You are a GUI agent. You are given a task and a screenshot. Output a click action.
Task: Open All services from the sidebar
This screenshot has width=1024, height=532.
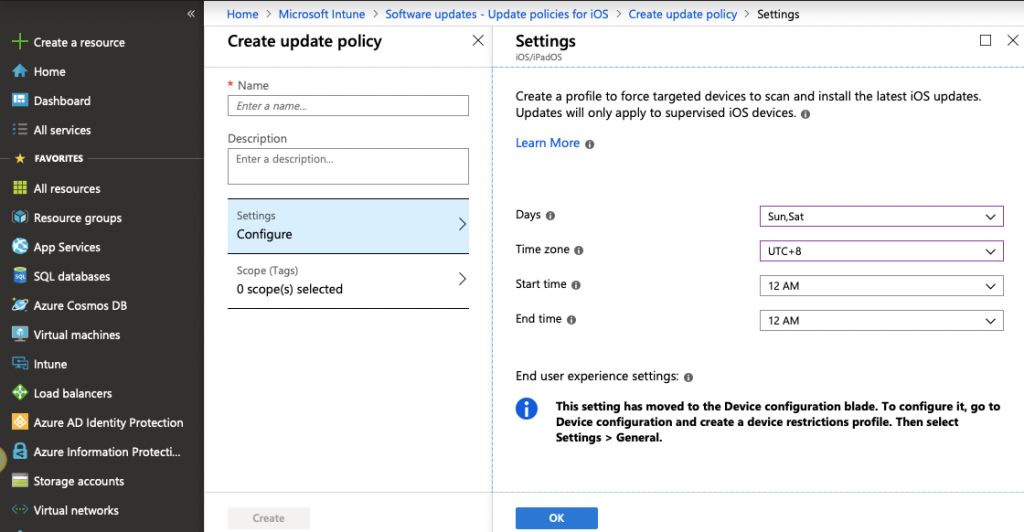click(62, 130)
